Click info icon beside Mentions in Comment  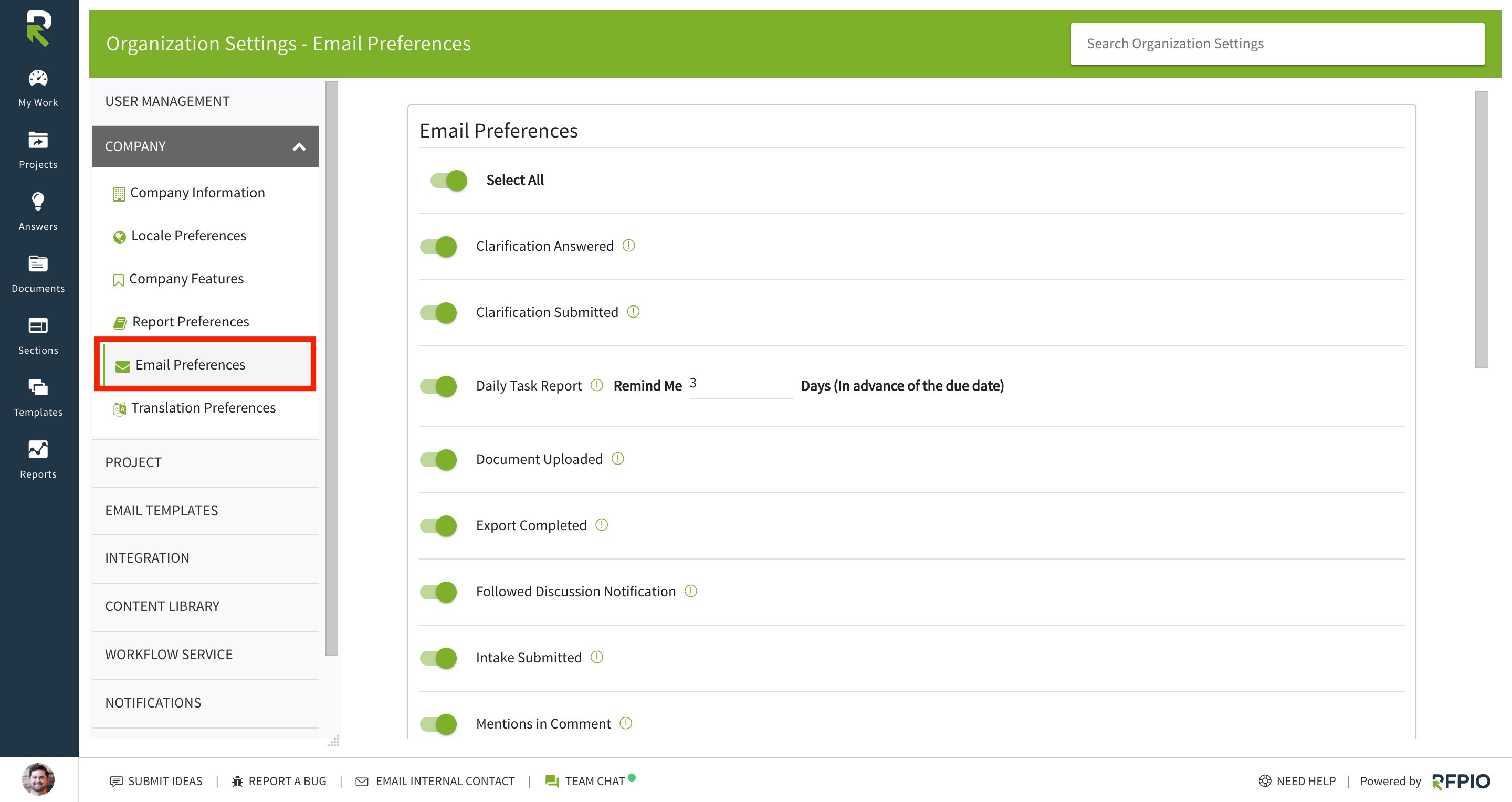[626, 723]
